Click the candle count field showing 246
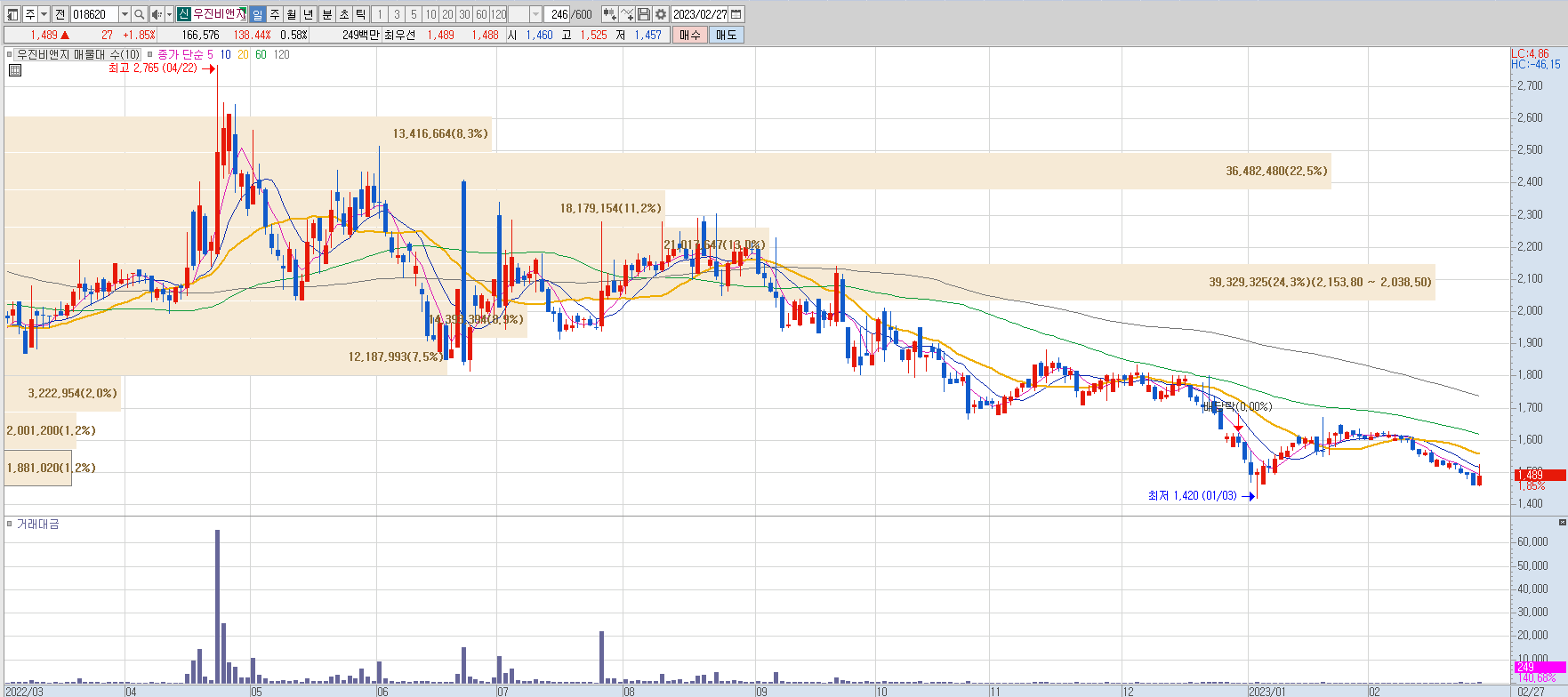Screen dimensions: 1568x697 pyautogui.click(x=559, y=14)
